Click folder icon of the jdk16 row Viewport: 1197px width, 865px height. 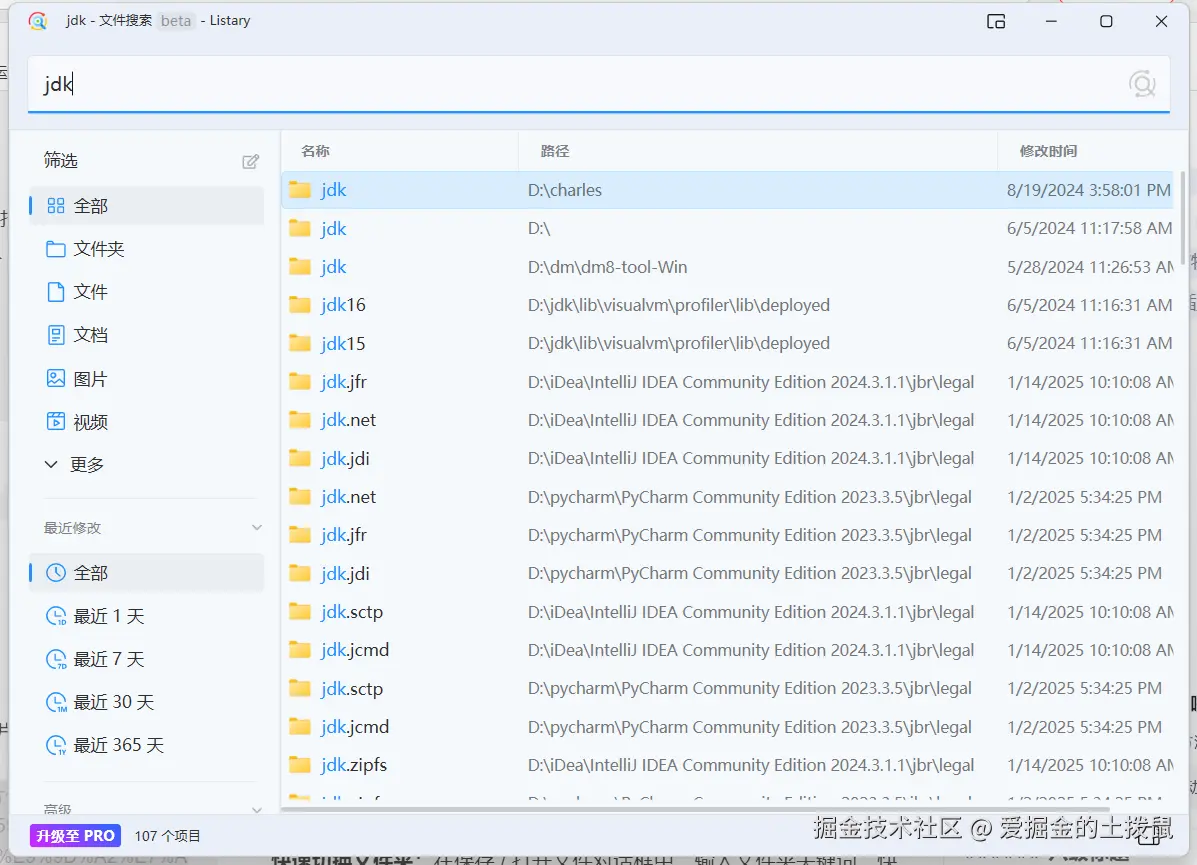click(300, 305)
